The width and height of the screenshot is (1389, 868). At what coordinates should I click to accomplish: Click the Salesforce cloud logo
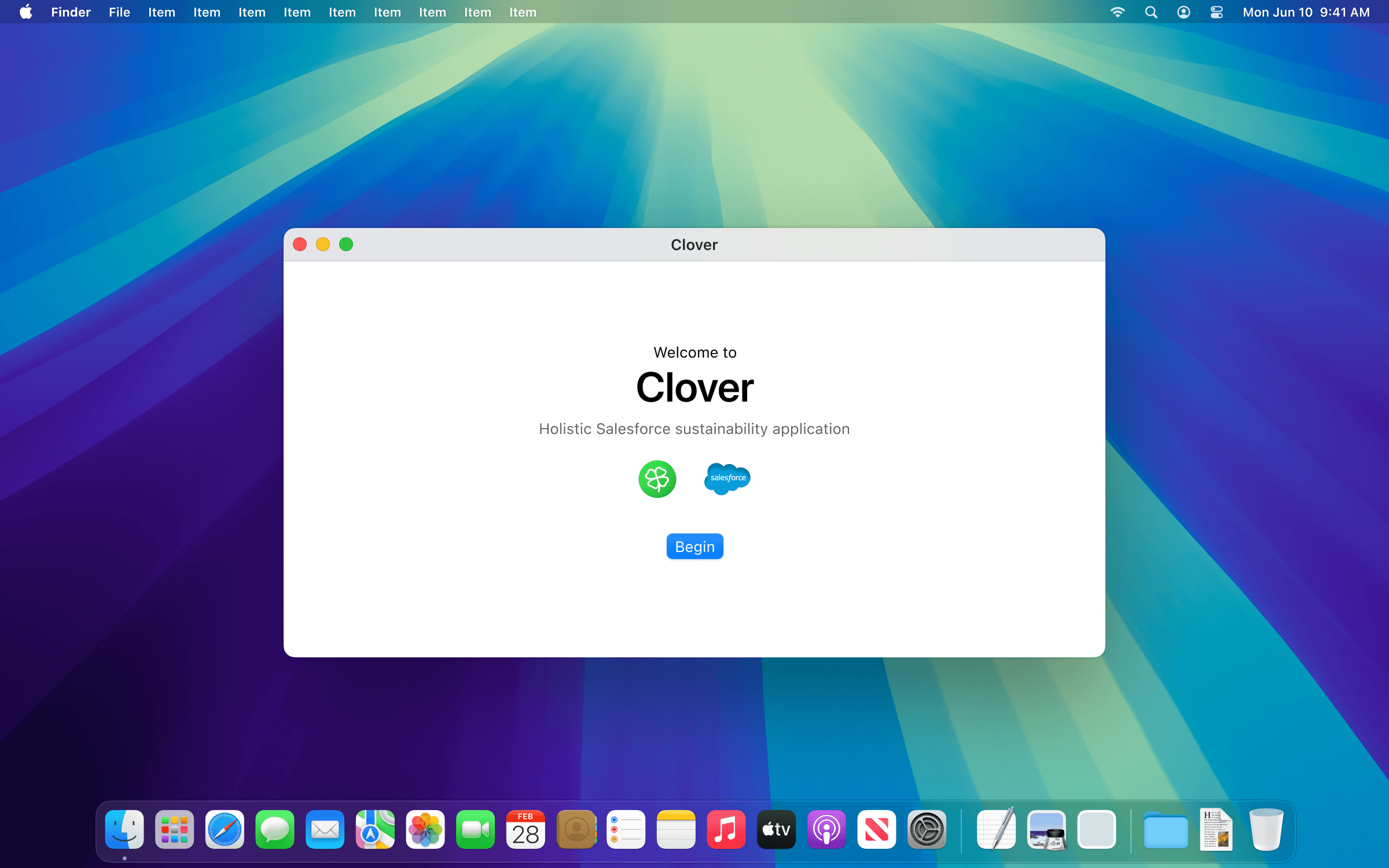click(727, 478)
